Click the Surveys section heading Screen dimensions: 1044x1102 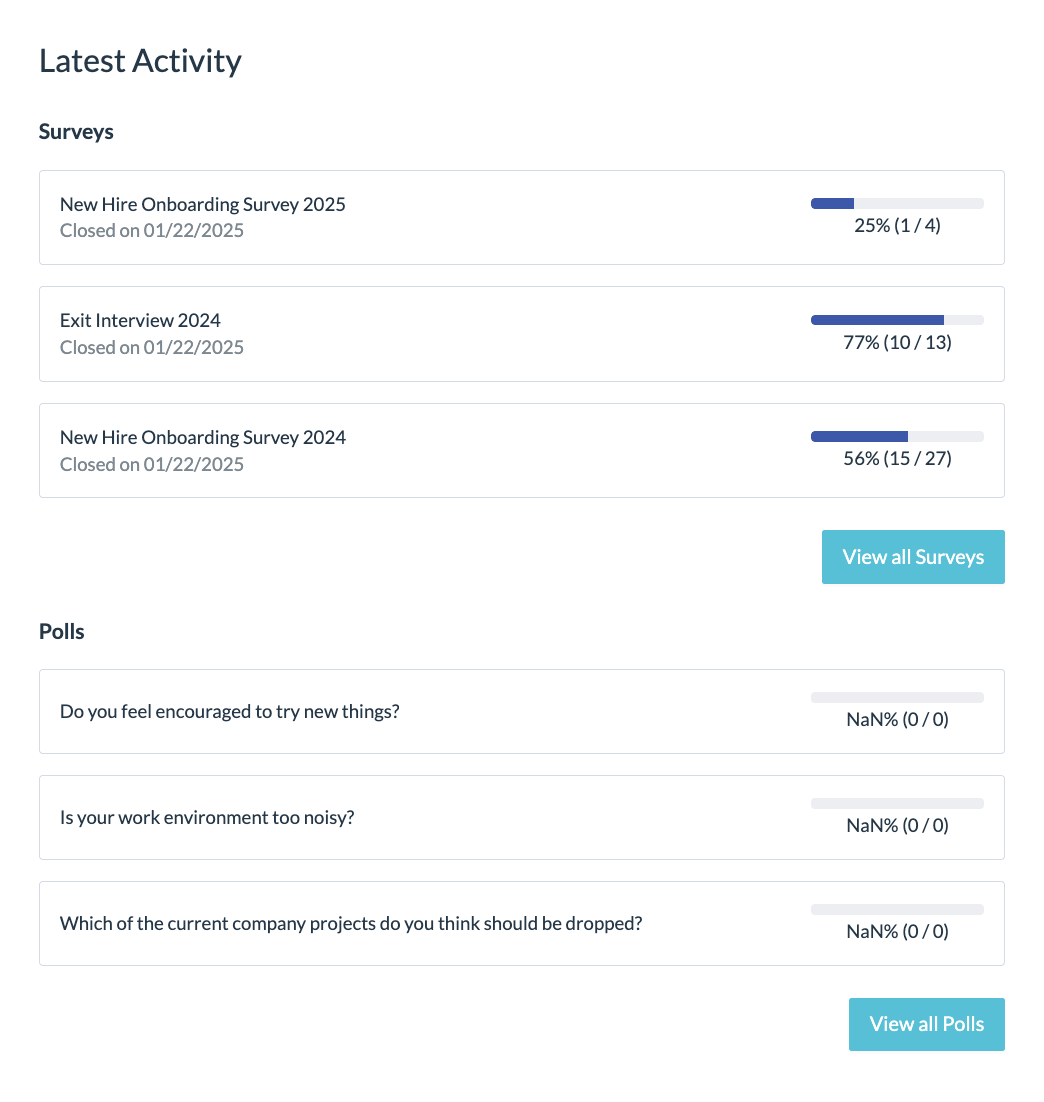point(76,132)
